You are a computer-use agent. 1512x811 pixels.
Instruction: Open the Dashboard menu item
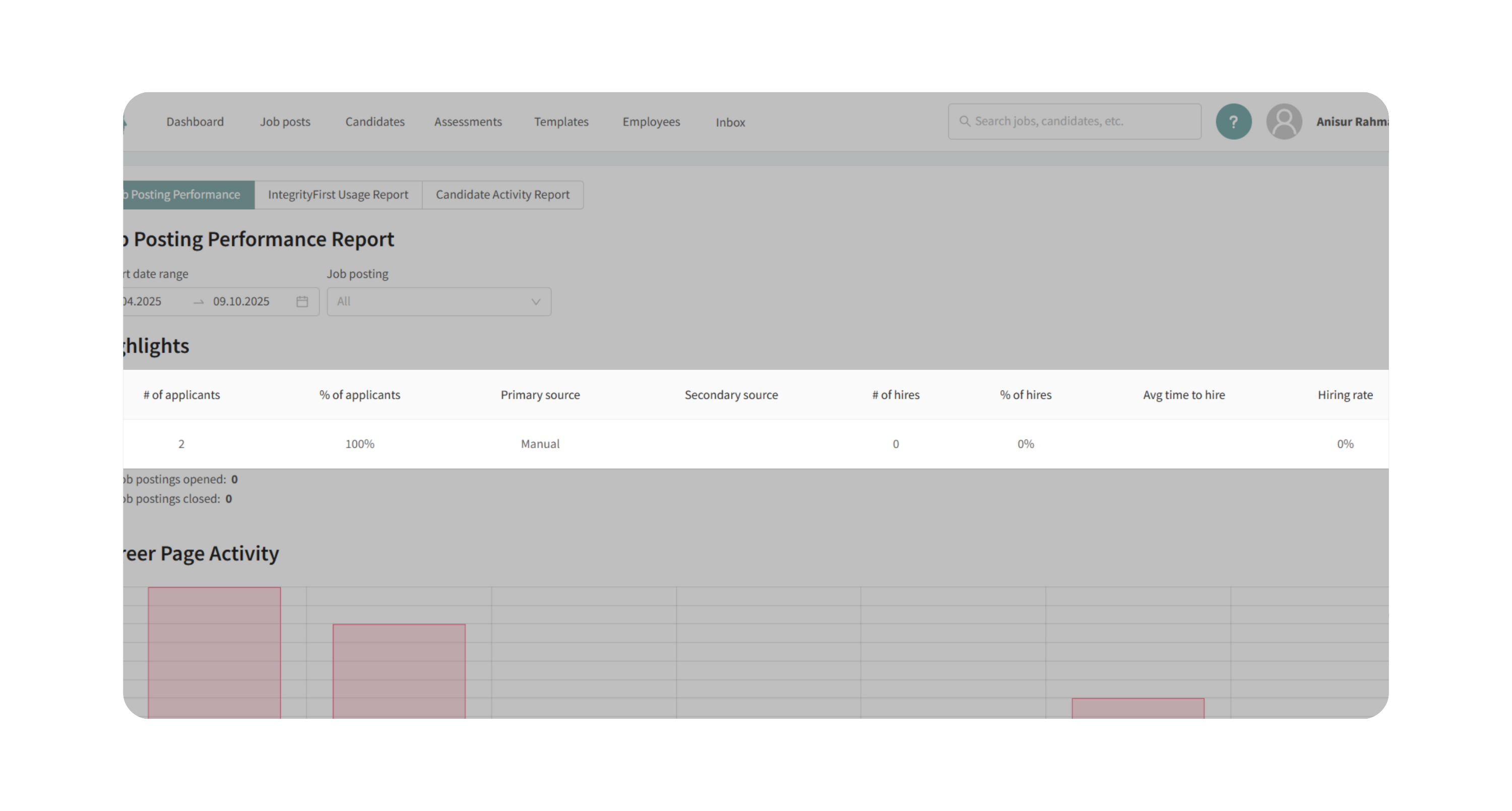pos(195,122)
